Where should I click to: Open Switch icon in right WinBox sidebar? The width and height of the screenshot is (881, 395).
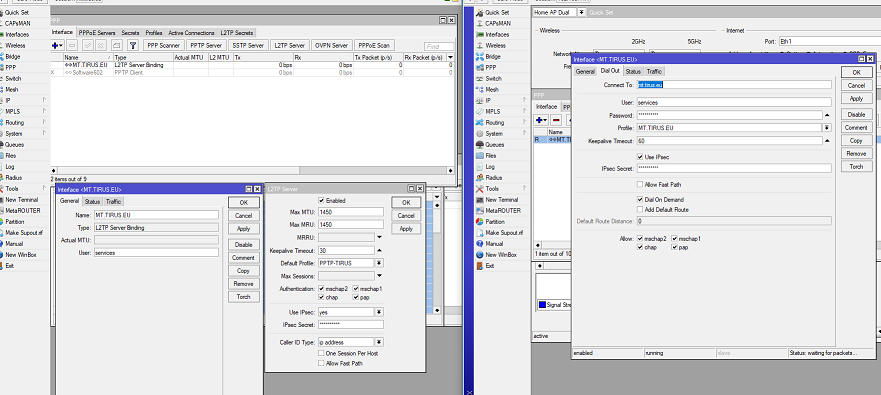pyautogui.click(x=479, y=79)
